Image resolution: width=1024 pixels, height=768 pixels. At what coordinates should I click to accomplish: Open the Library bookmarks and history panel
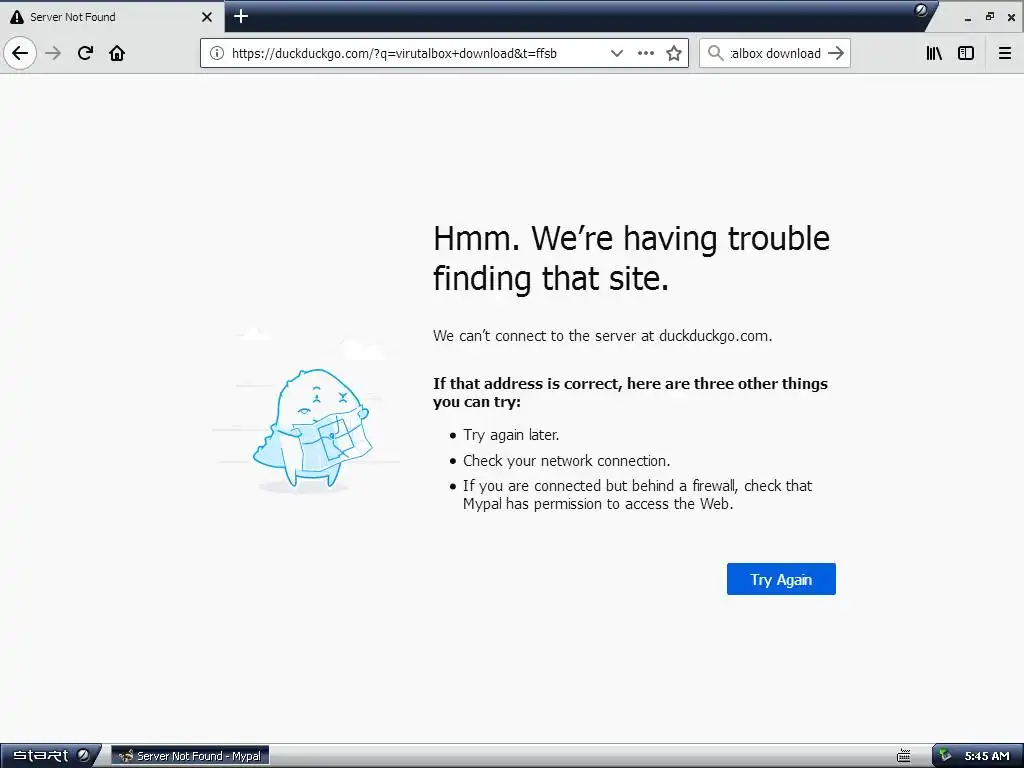[935, 53]
